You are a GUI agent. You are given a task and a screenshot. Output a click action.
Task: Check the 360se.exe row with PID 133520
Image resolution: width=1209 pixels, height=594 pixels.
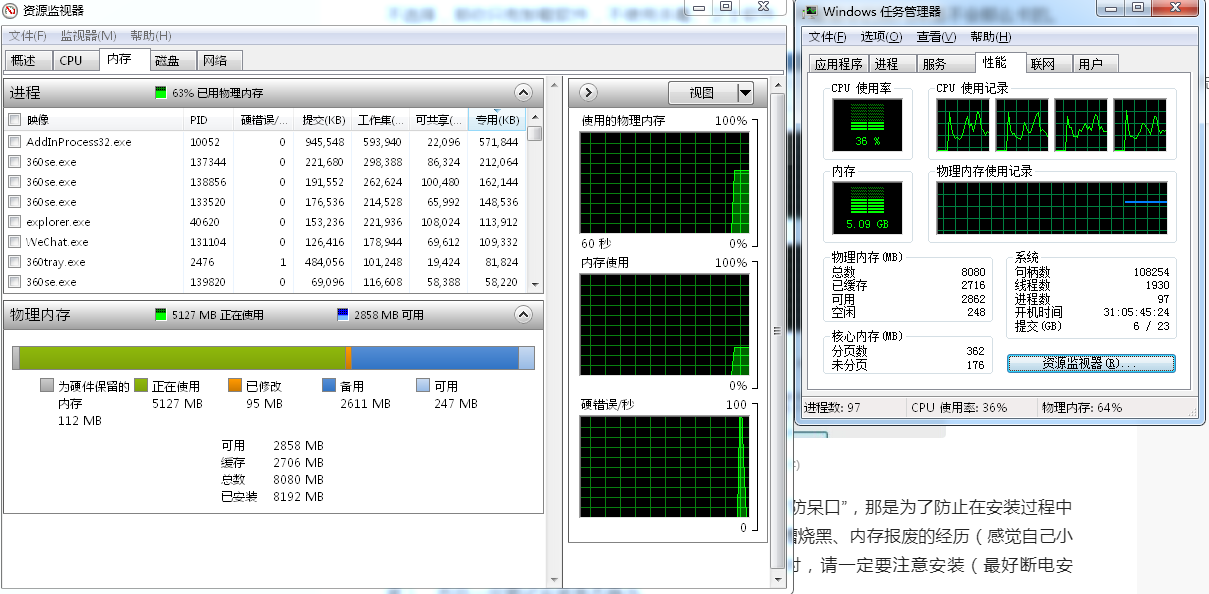coord(14,202)
